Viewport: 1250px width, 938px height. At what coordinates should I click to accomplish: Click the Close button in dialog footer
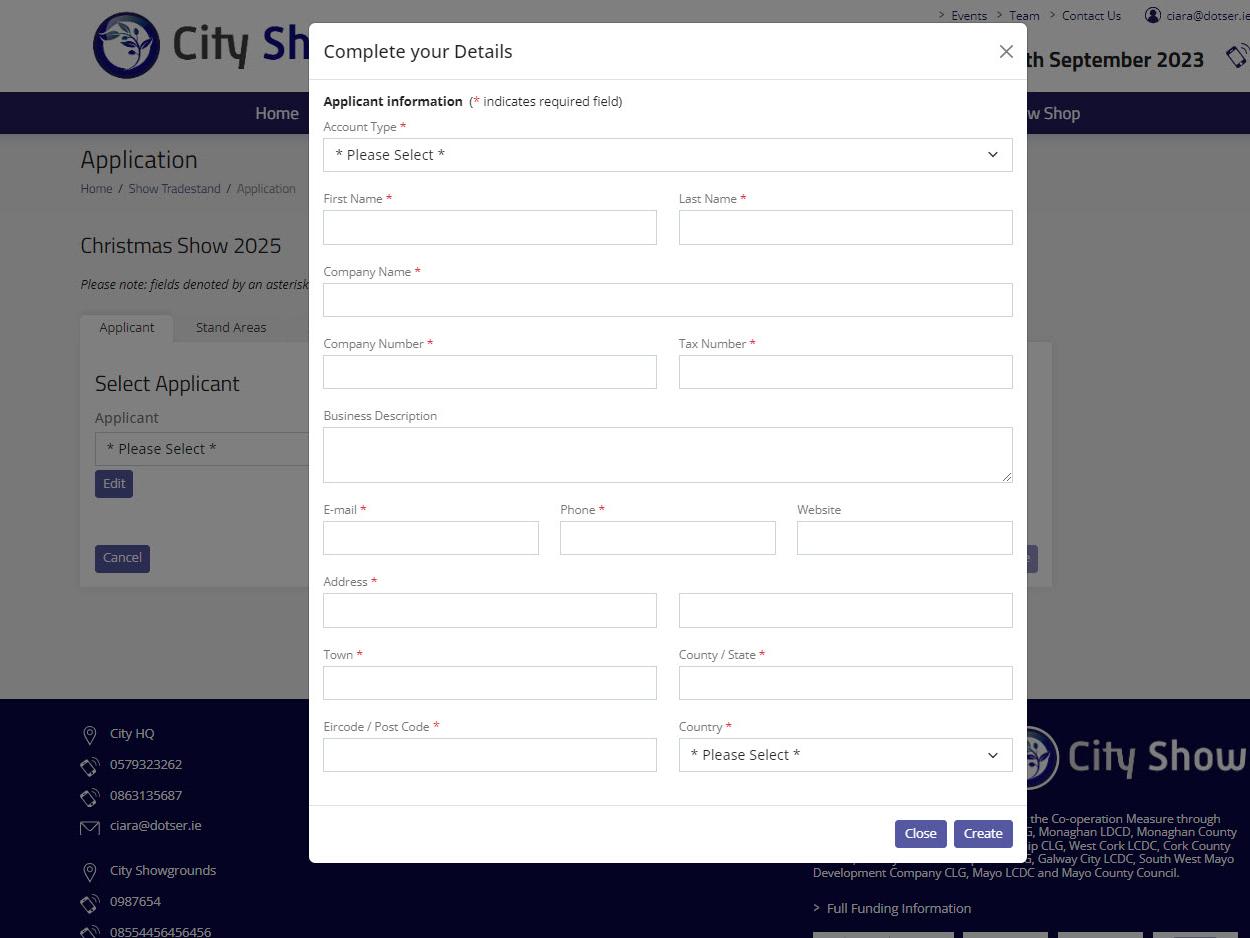(x=920, y=834)
